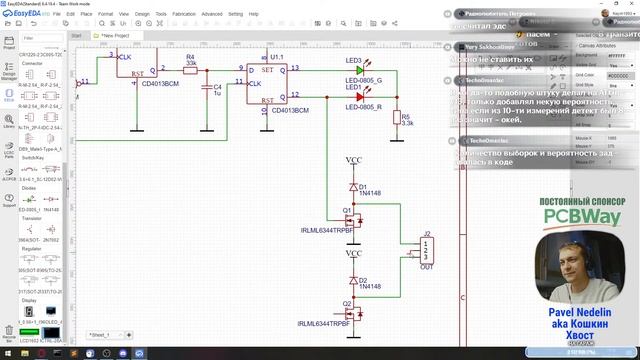The image size is (640, 360).
Task: Select the EELib panel icon
Action: (x=9, y=95)
